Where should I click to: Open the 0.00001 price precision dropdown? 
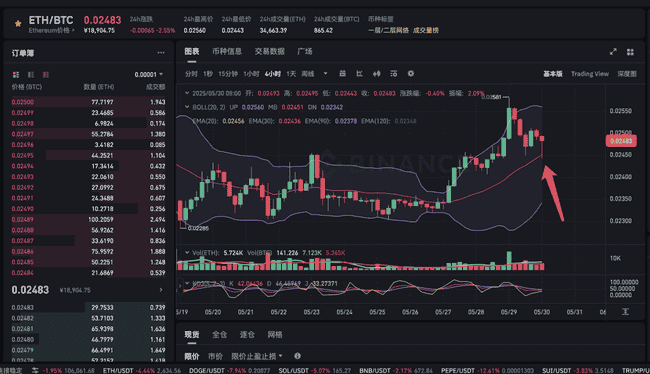pos(148,75)
